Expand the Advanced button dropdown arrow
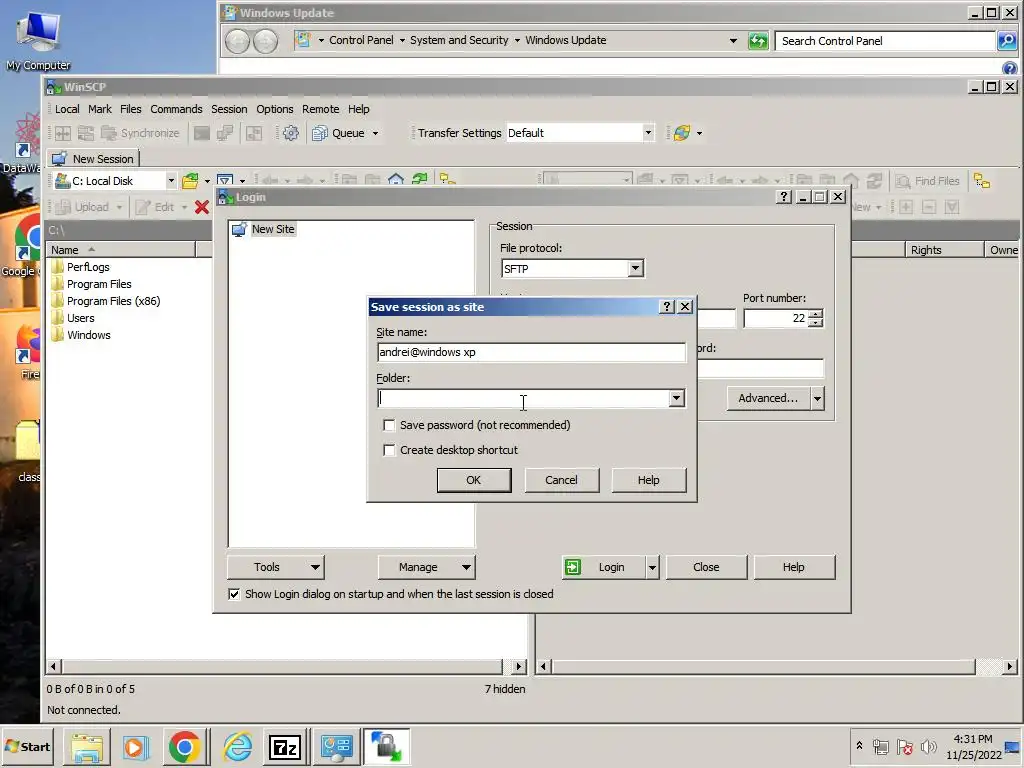 point(817,398)
